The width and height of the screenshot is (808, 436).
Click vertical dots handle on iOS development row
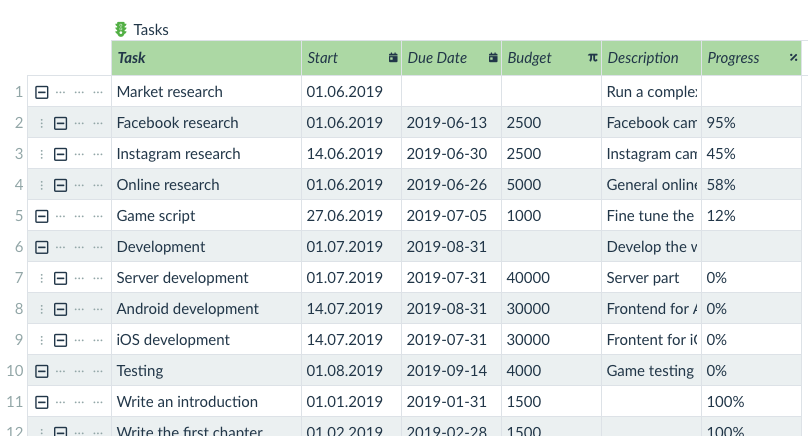click(42, 340)
